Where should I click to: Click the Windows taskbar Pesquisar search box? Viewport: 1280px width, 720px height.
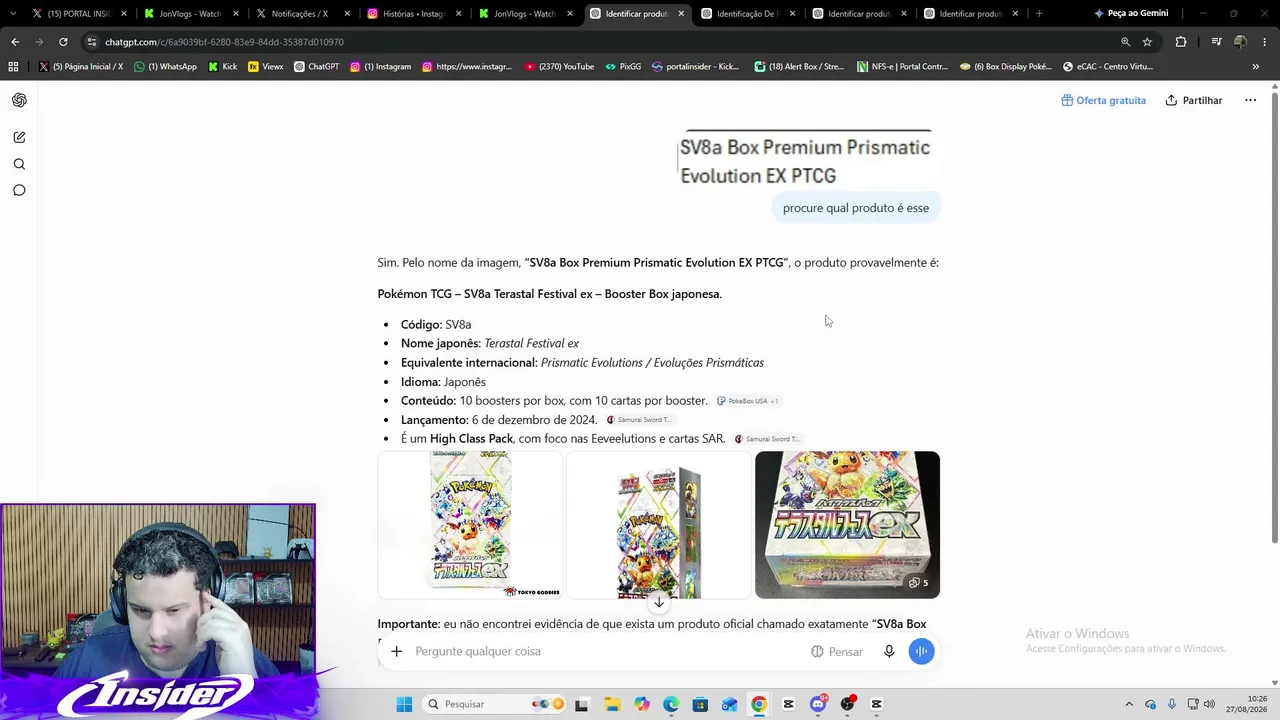495,704
